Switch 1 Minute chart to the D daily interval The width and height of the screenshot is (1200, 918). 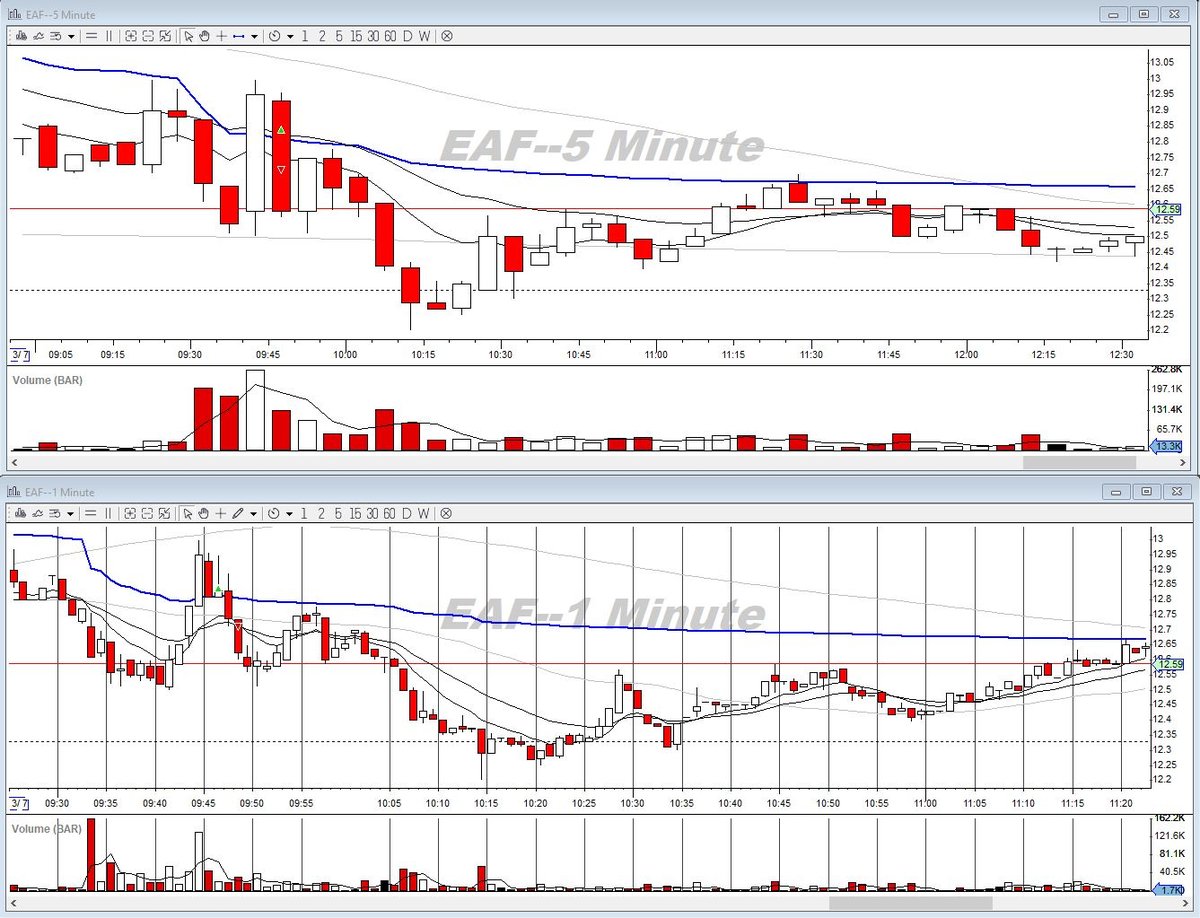(407, 513)
